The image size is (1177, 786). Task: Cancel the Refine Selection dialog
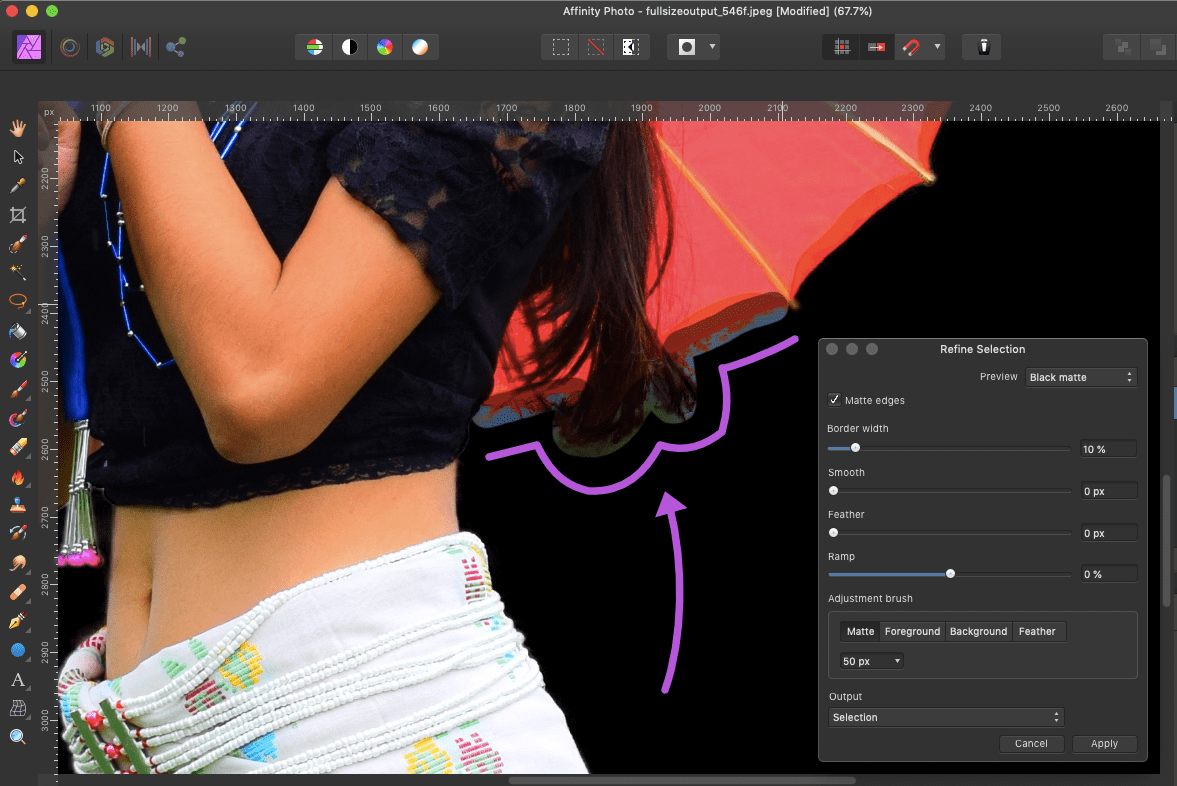click(x=1031, y=743)
